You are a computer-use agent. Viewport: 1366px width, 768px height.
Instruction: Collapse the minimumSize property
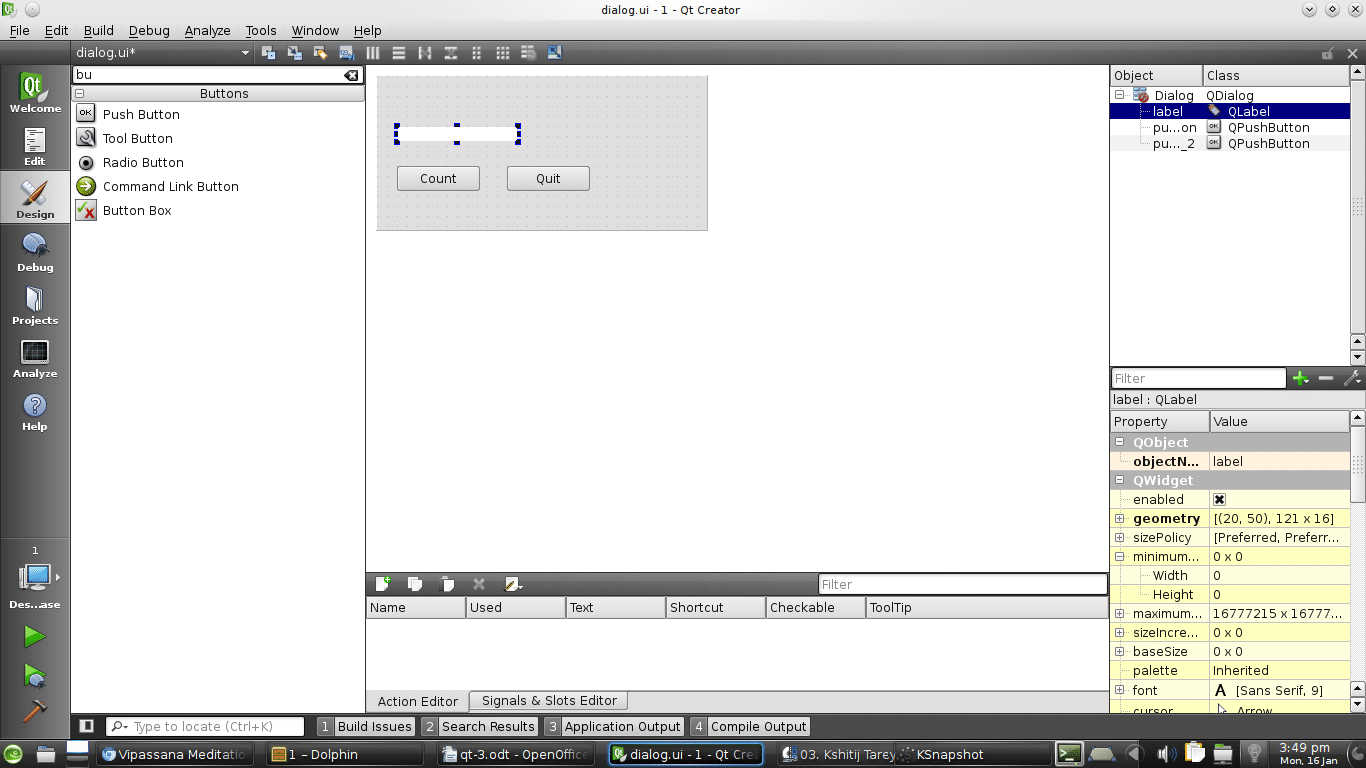pyautogui.click(x=1120, y=556)
